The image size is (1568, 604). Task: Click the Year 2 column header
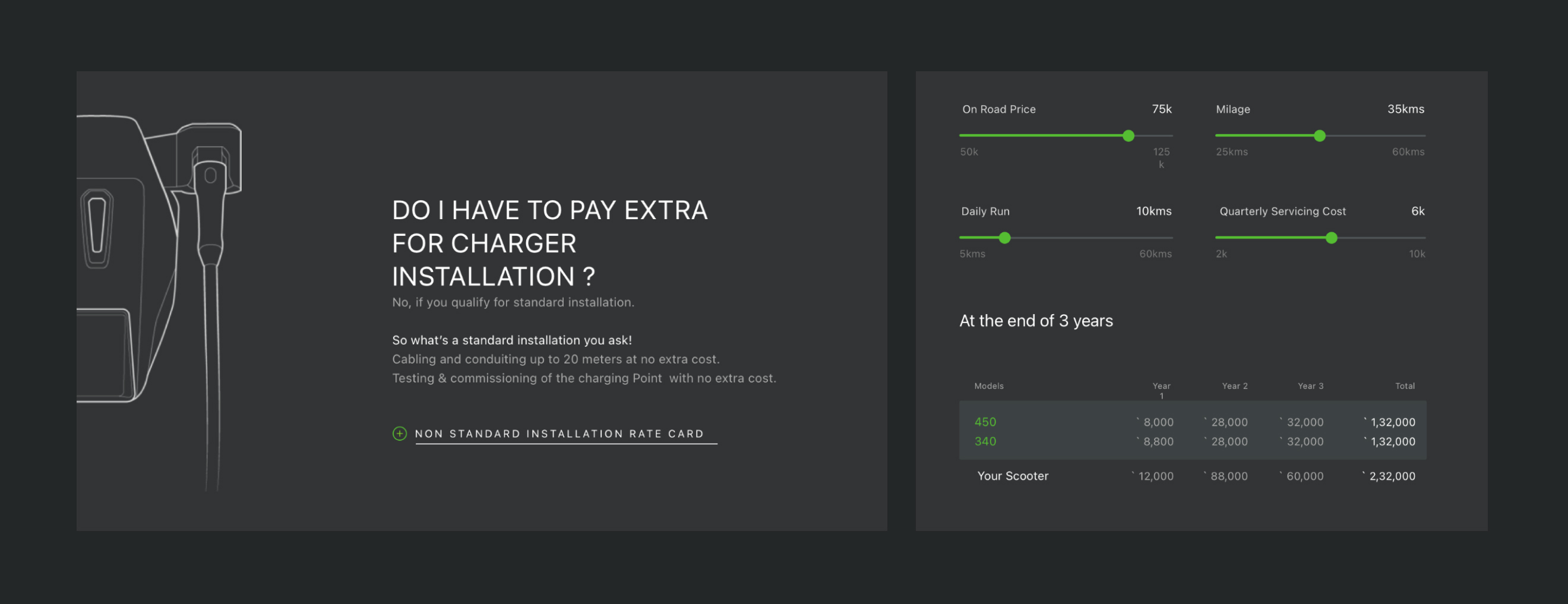click(x=1234, y=386)
